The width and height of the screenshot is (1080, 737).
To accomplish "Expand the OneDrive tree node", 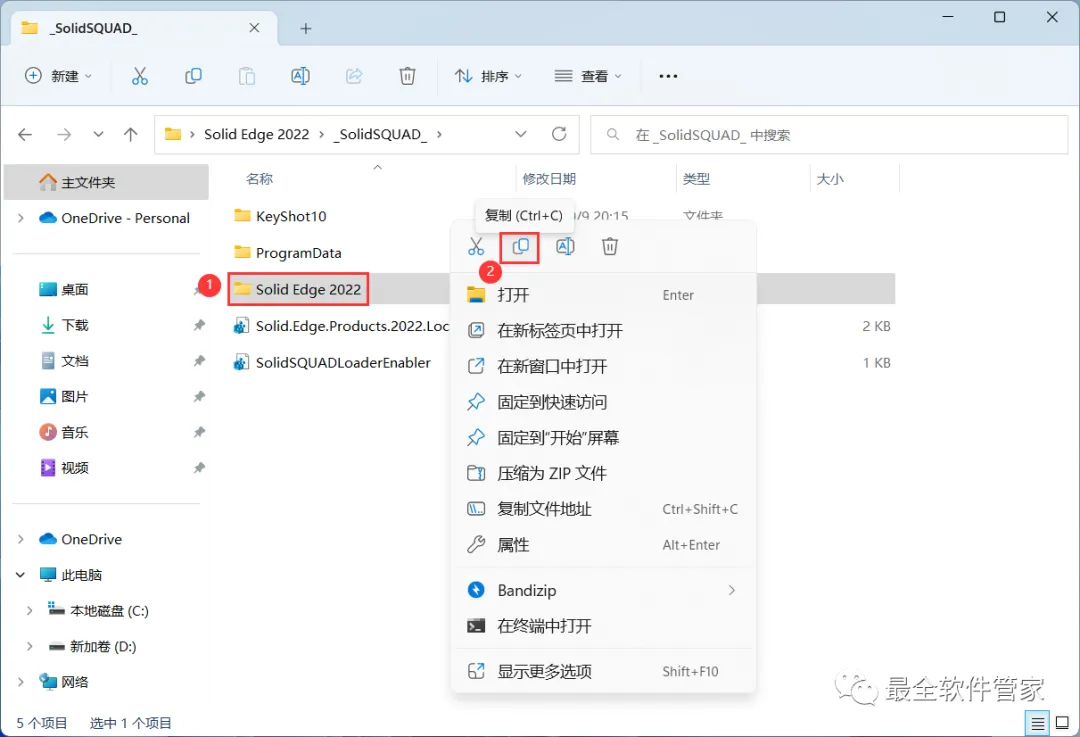I will (x=21, y=539).
